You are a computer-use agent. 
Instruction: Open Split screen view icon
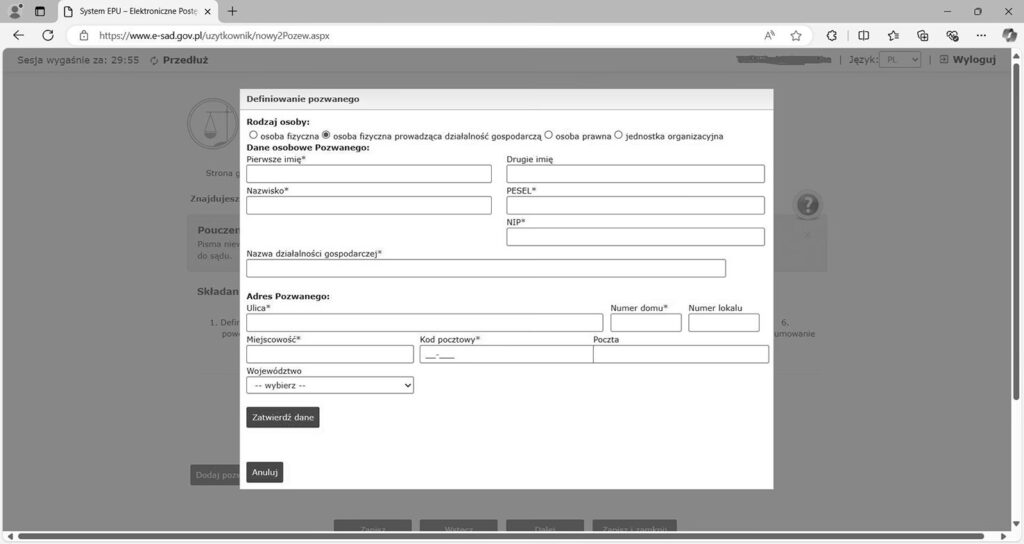tap(864, 35)
